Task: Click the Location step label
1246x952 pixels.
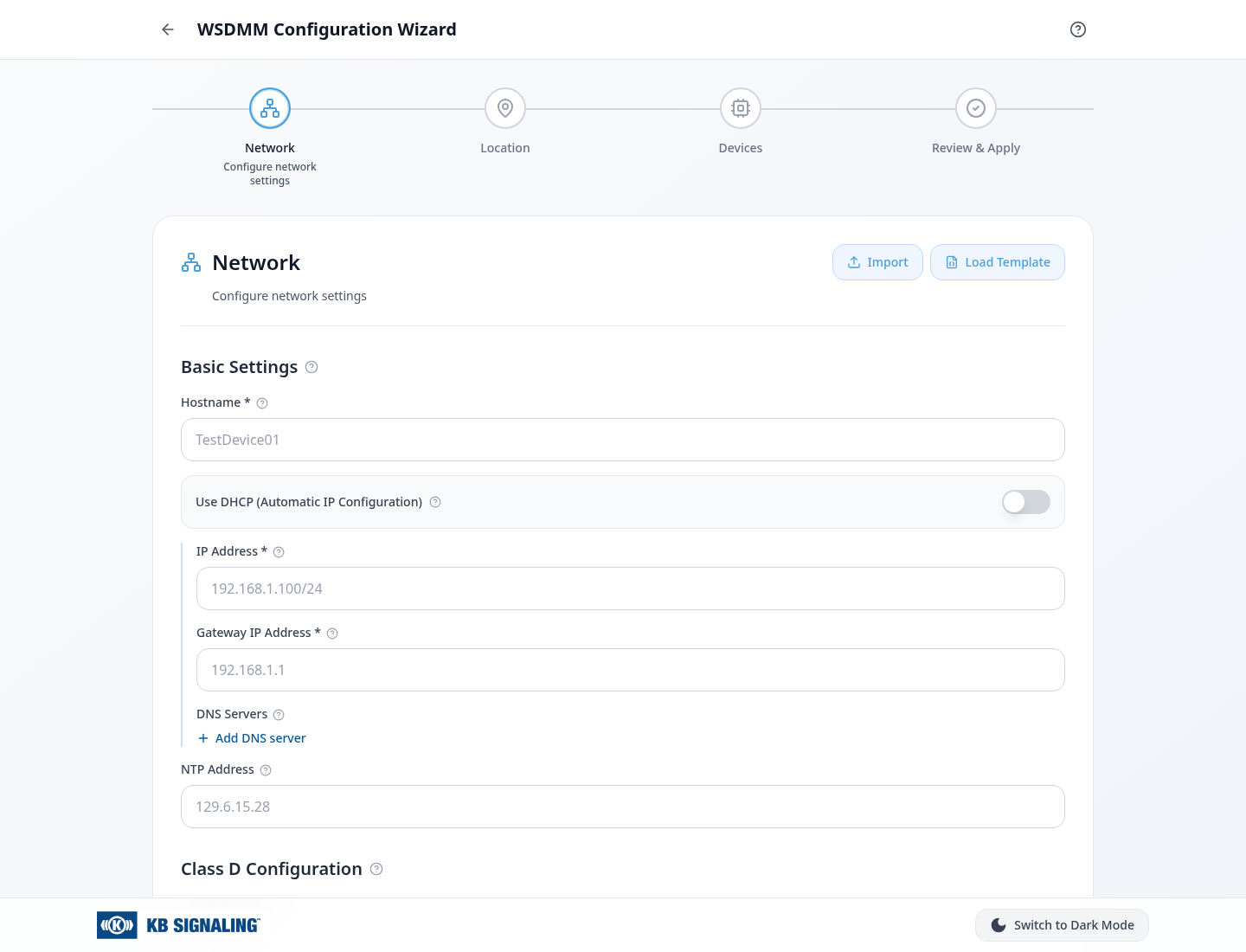Action: tap(505, 148)
